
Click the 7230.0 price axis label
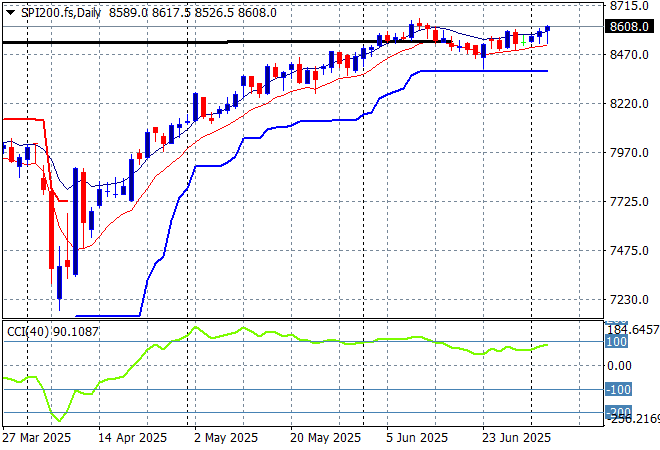click(x=631, y=300)
